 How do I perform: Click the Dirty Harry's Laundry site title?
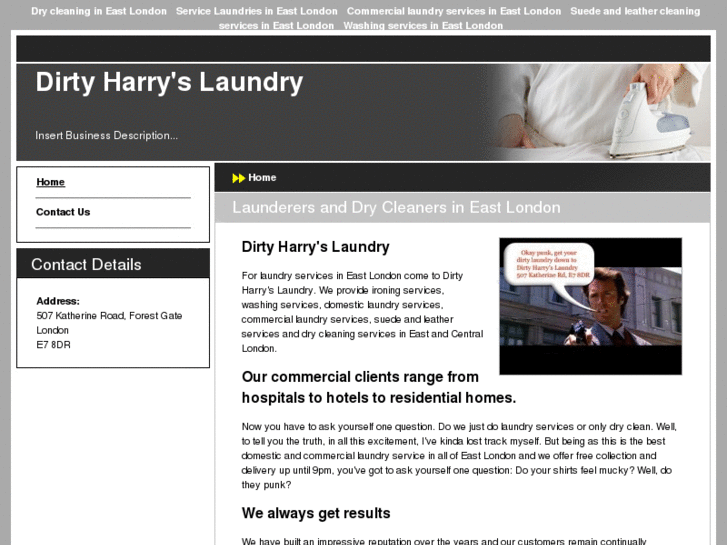(x=169, y=82)
